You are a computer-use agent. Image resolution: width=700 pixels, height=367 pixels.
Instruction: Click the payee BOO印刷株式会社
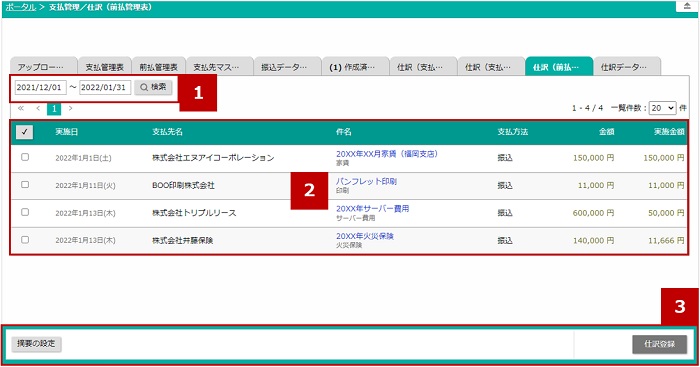[183, 185]
